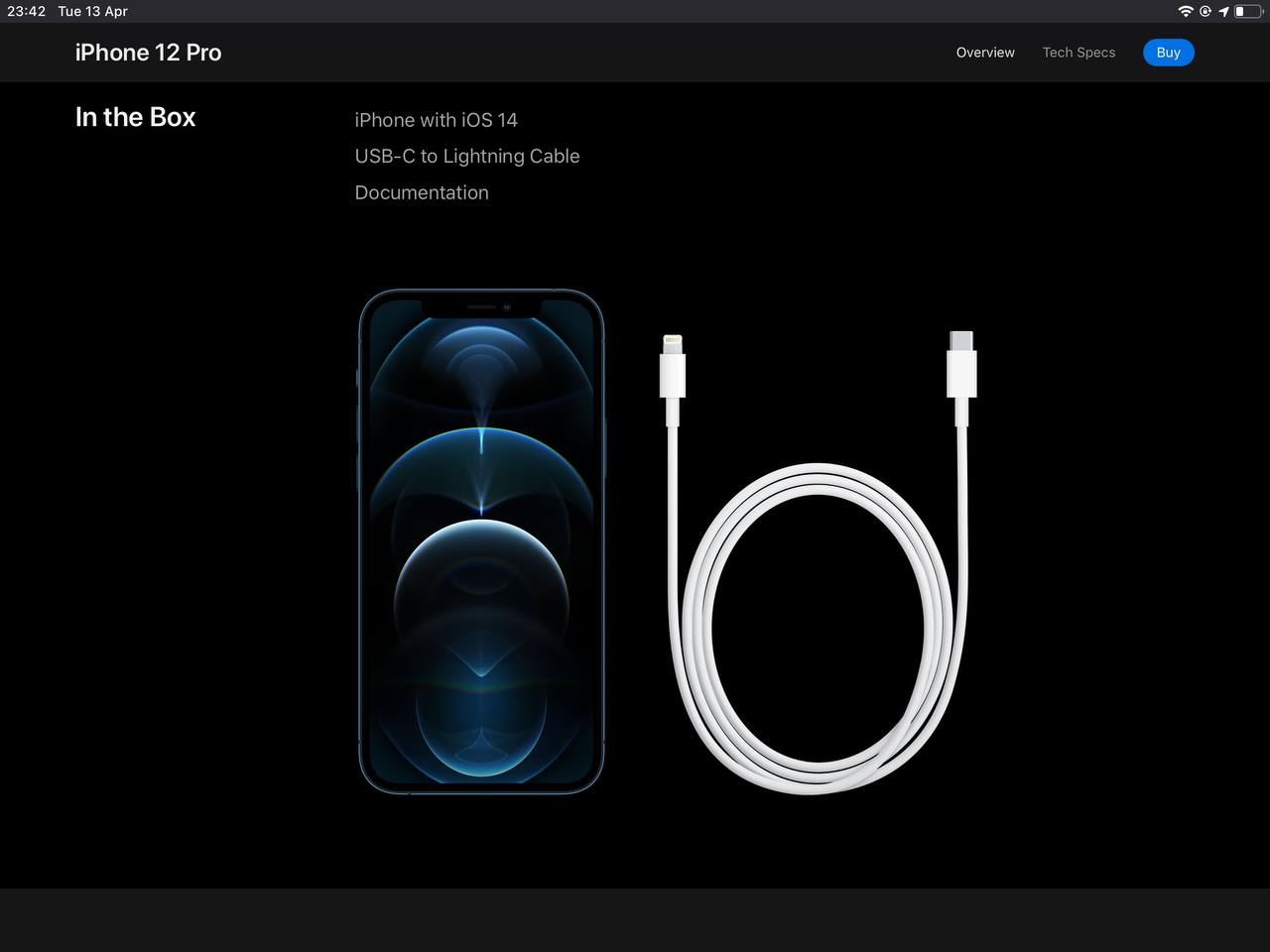Select the iPhone with iOS 14 text
1270x952 pixels.
(x=436, y=120)
